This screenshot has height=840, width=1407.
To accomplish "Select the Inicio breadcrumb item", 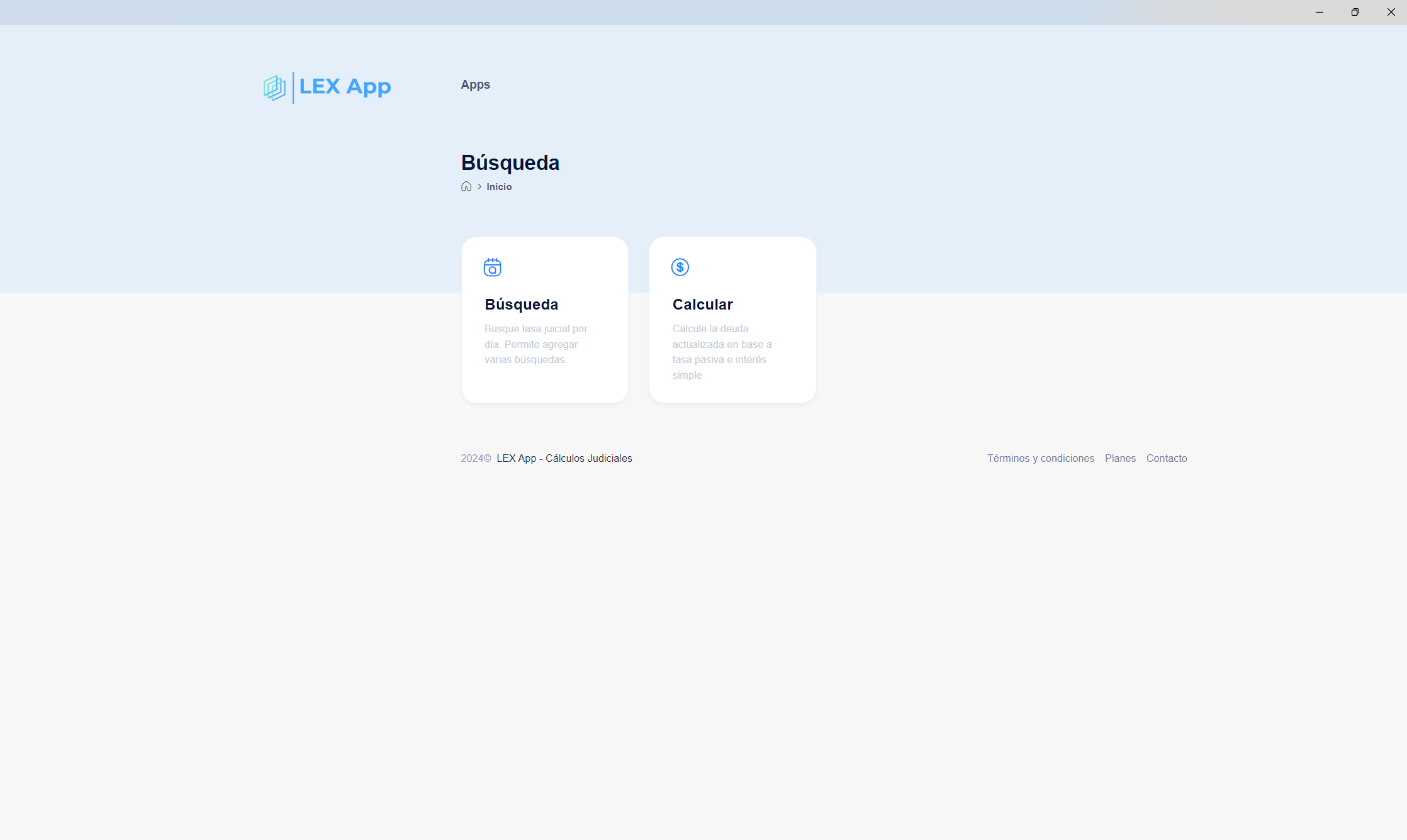I will (x=499, y=186).
